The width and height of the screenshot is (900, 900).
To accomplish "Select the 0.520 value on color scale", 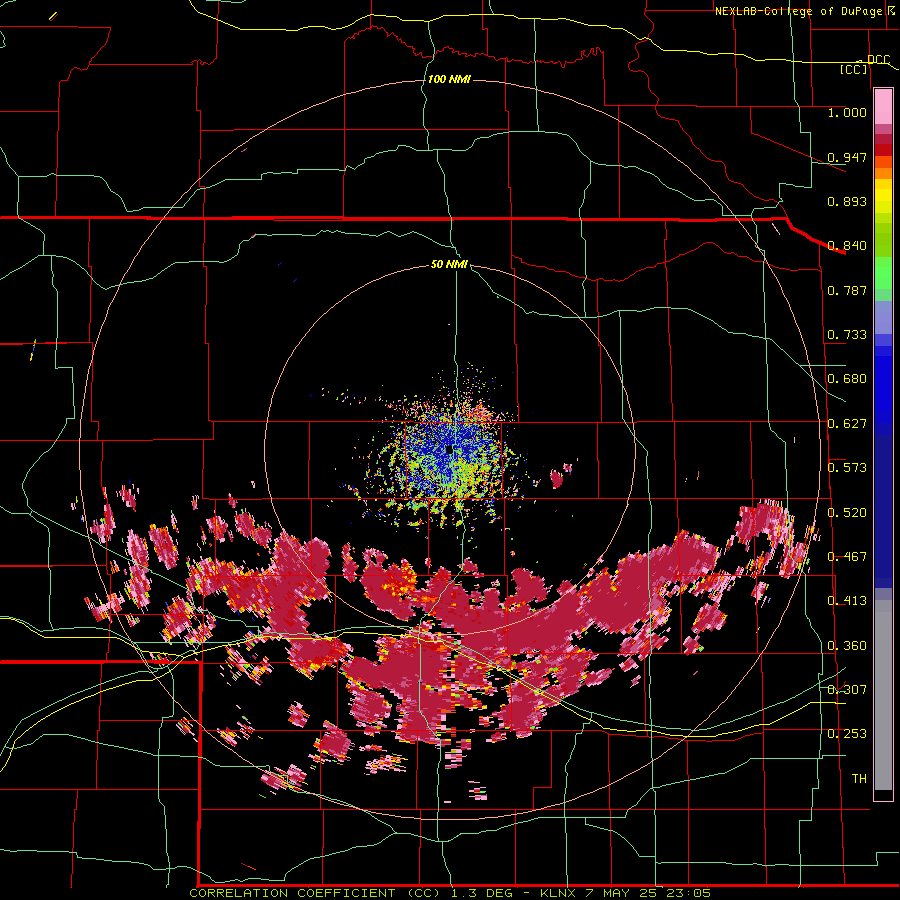I will pos(847,513).
